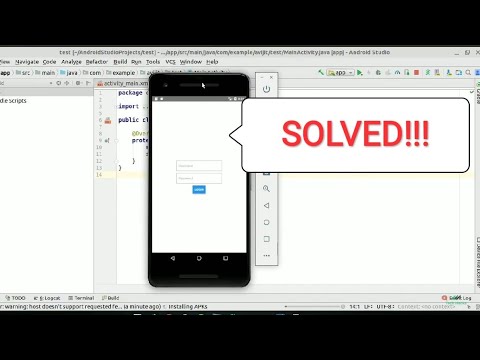The image size is (480, 360).
Task: Open Project Structure icon in toolbar
Action: tap(459, 72)
